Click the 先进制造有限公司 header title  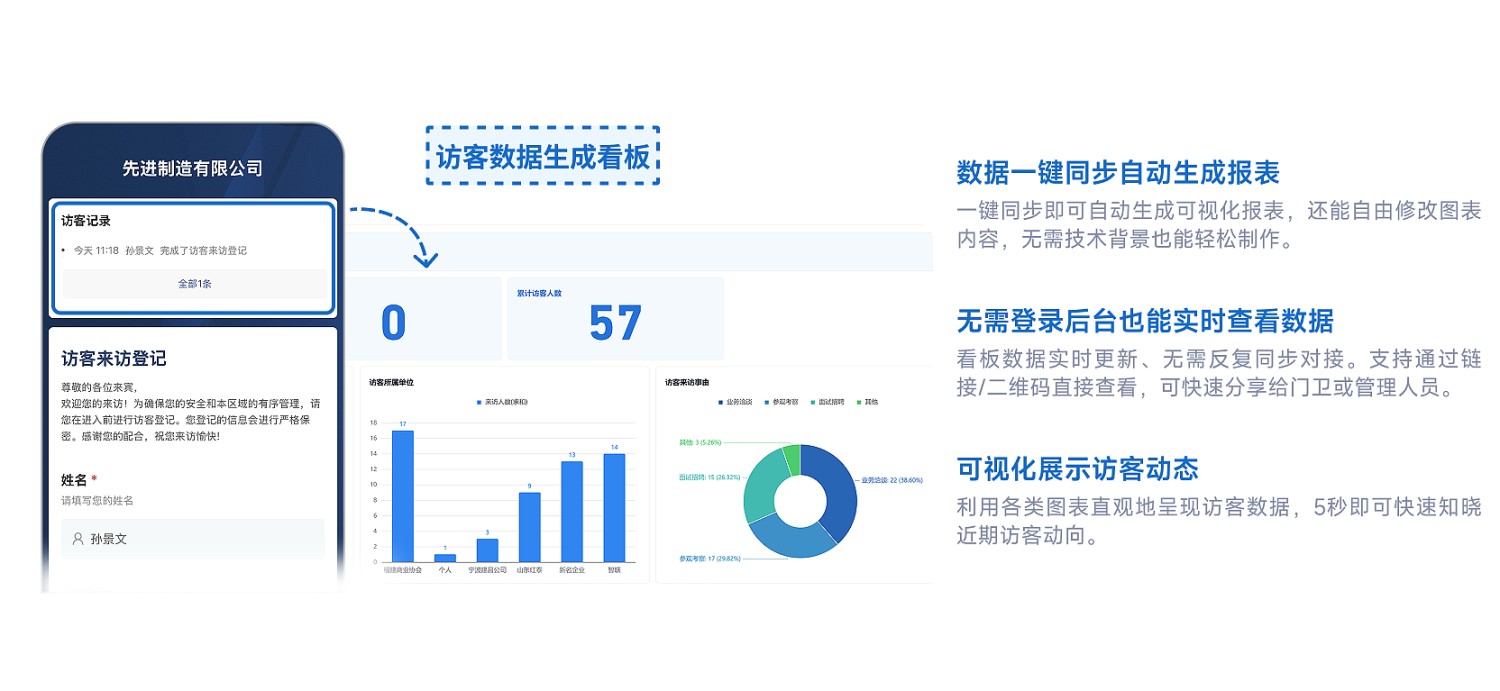point(193,168)
